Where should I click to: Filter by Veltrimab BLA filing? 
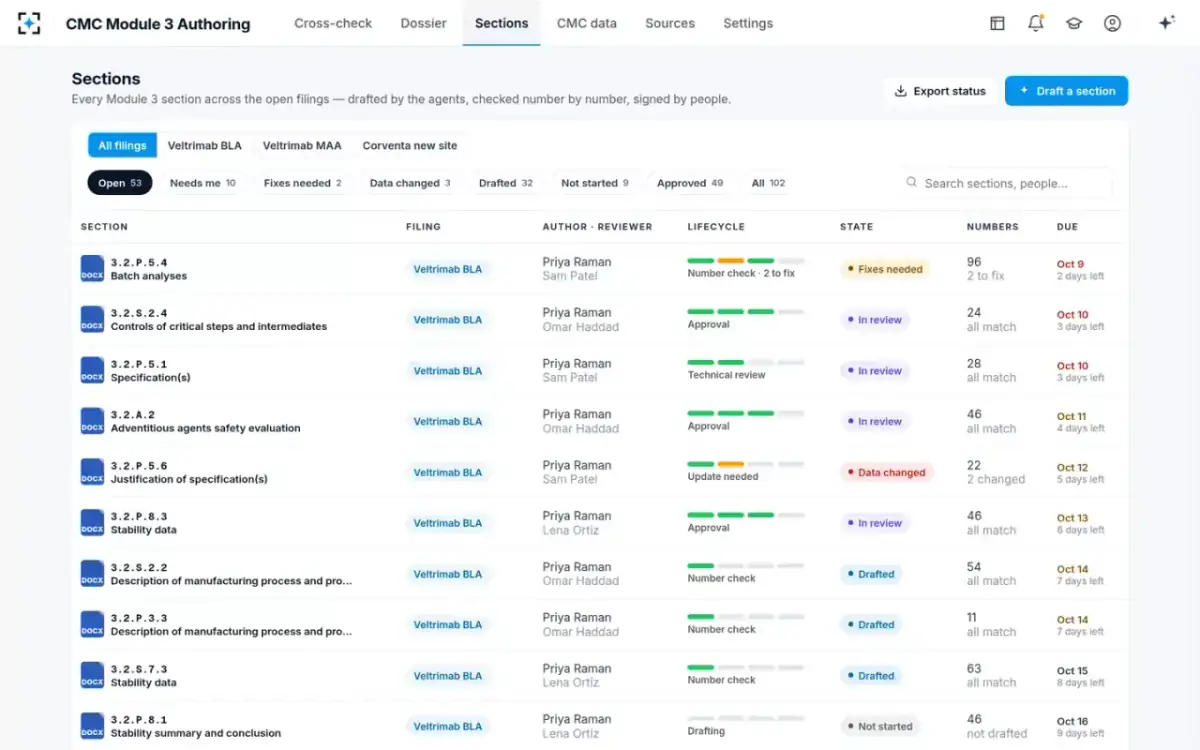coord(205,146)
